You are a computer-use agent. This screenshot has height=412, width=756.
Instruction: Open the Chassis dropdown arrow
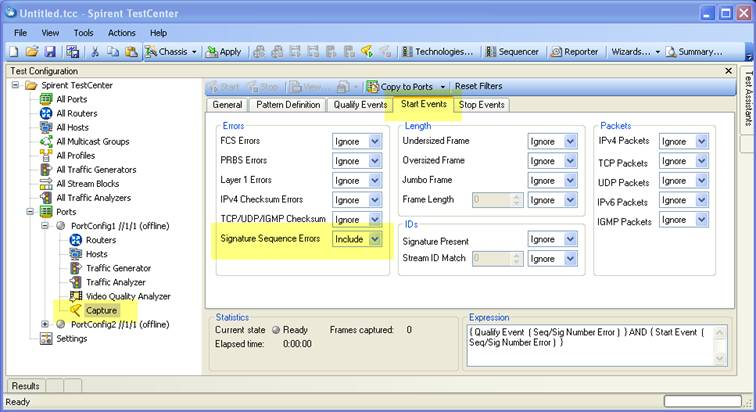pos(194,52)
